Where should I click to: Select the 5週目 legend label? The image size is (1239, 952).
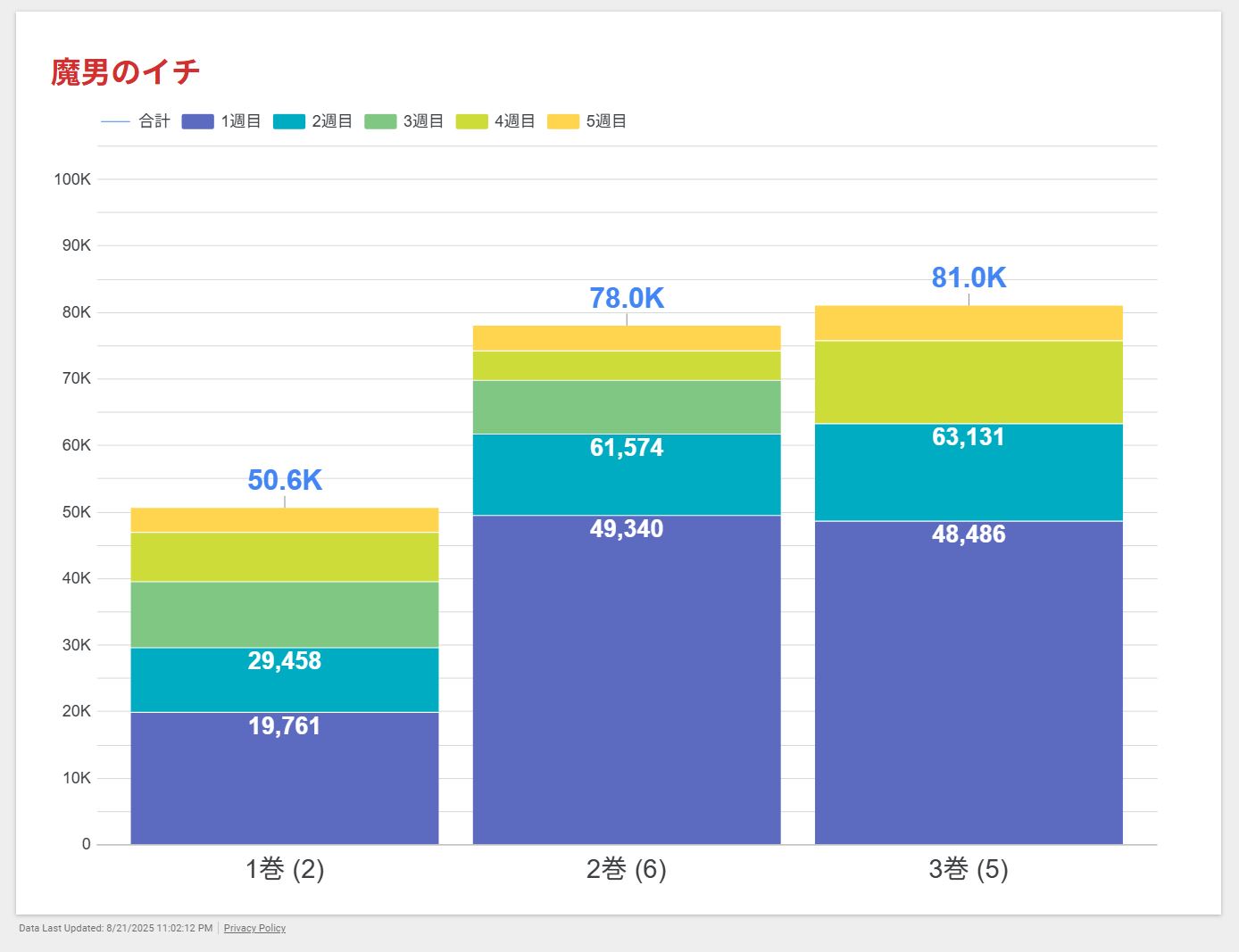pyautogui.click(x=606, y=121)
